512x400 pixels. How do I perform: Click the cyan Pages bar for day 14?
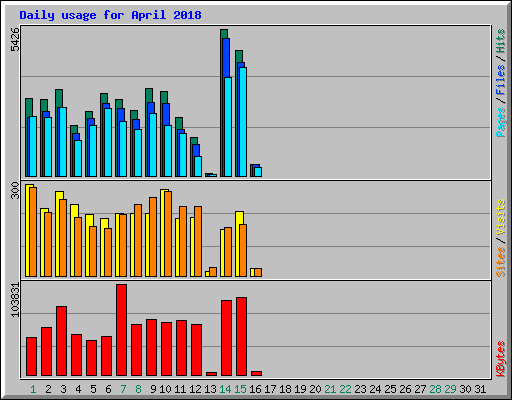(228, 127)
